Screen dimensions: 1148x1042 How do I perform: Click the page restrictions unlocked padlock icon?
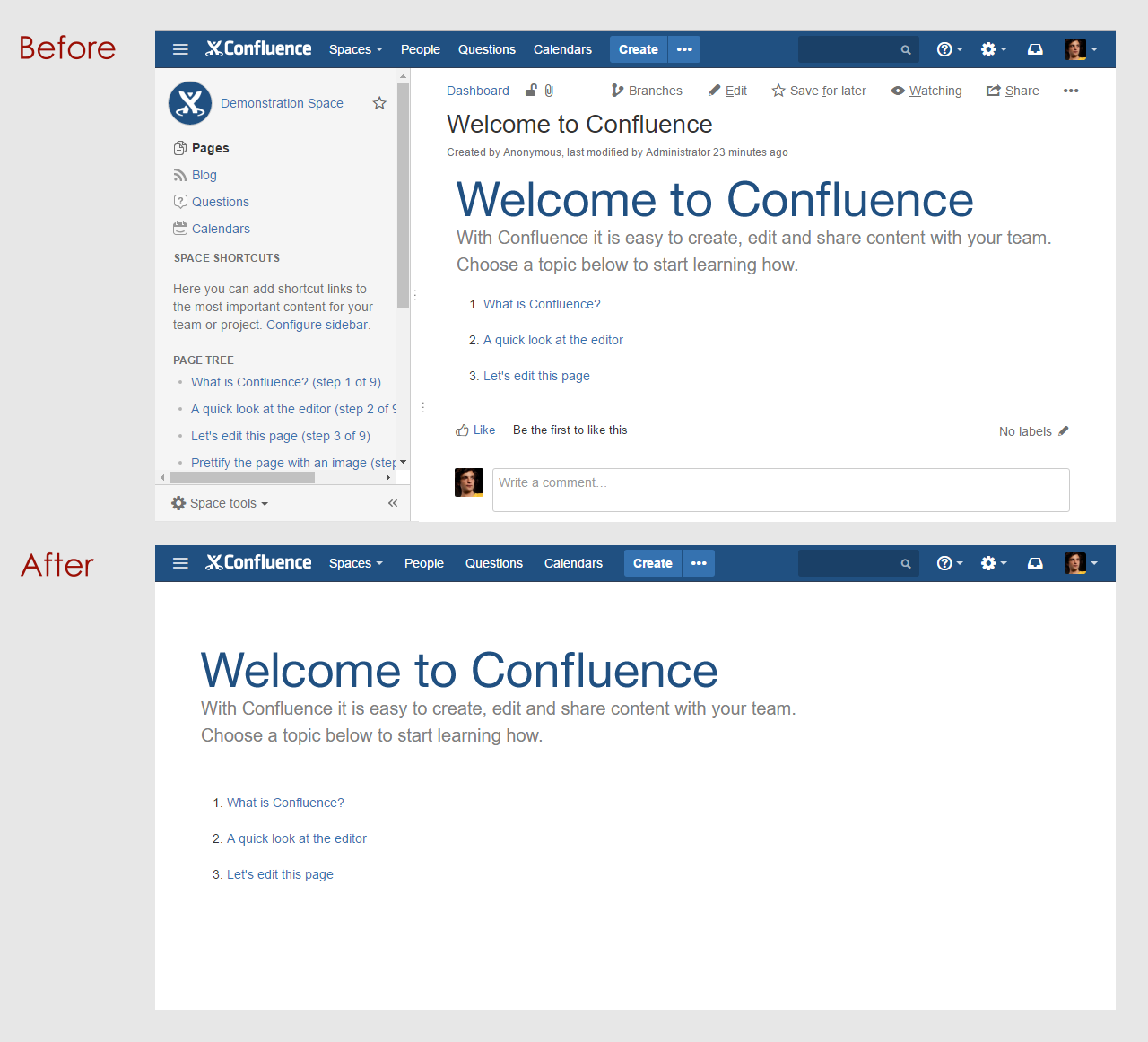click(x=531, y=90)
